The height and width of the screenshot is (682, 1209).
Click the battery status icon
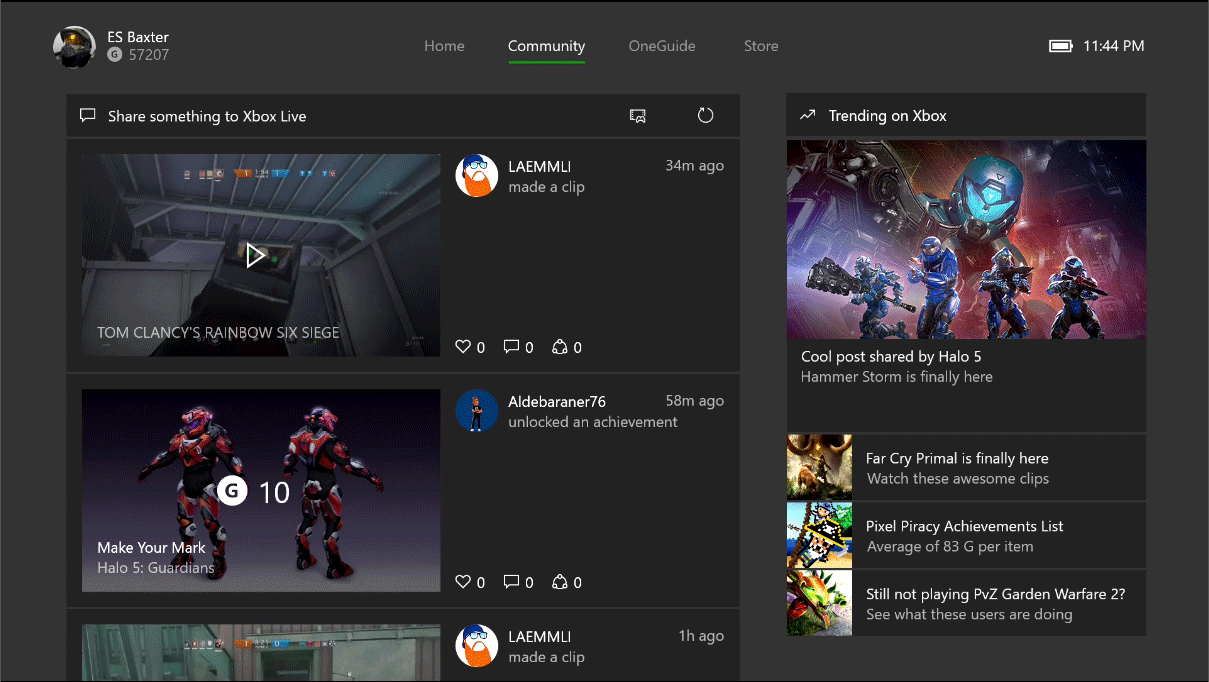pos(1060,46)
